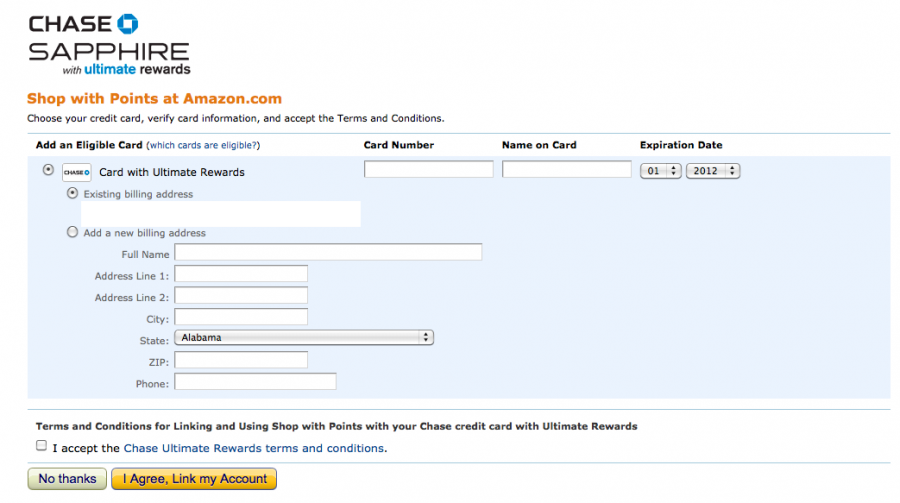Click I Agree, Link my Account button
The width and height of the screenshot is (900, 503).
[x=194, y=479]
